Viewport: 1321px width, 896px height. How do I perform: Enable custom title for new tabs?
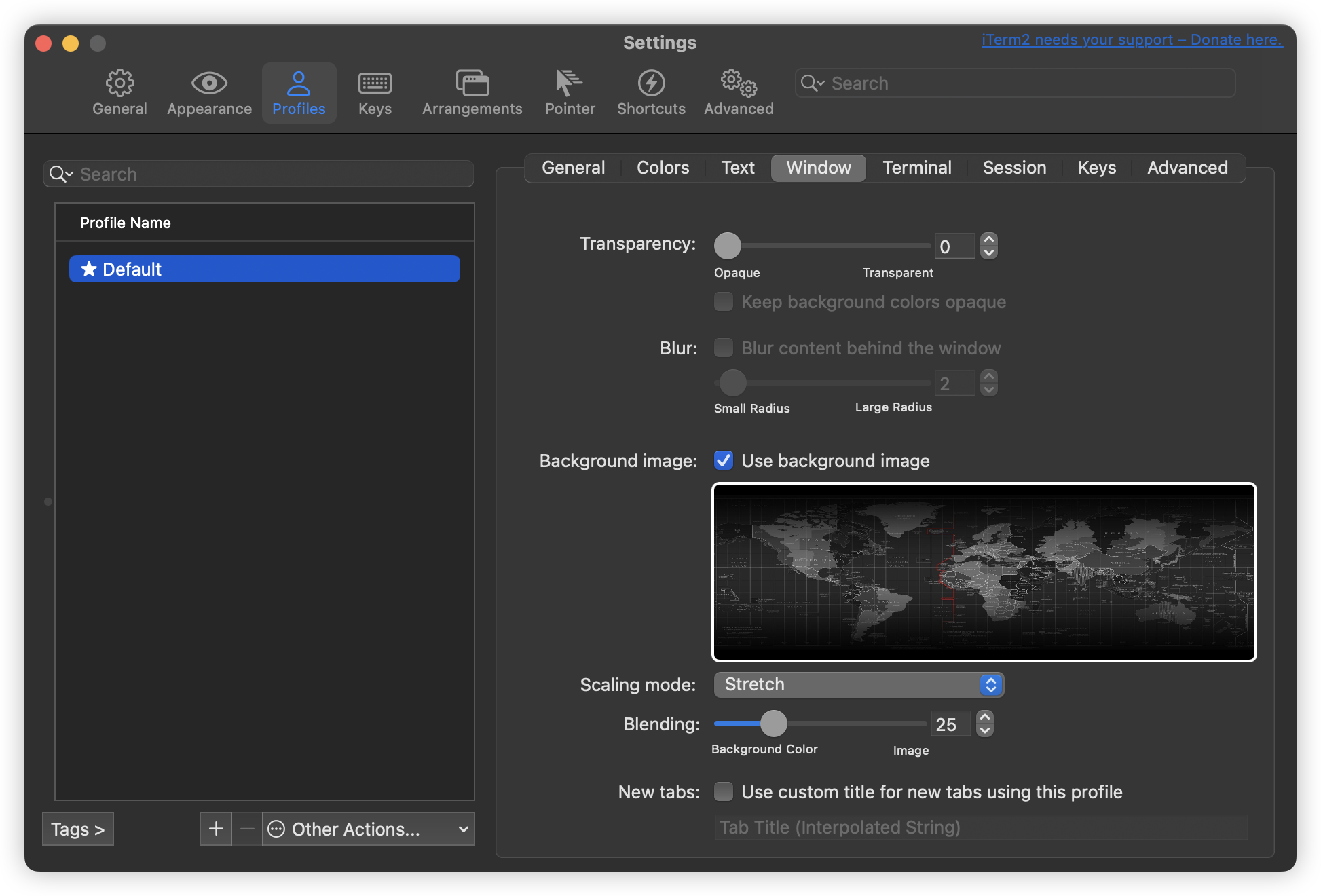pos(724,791)
